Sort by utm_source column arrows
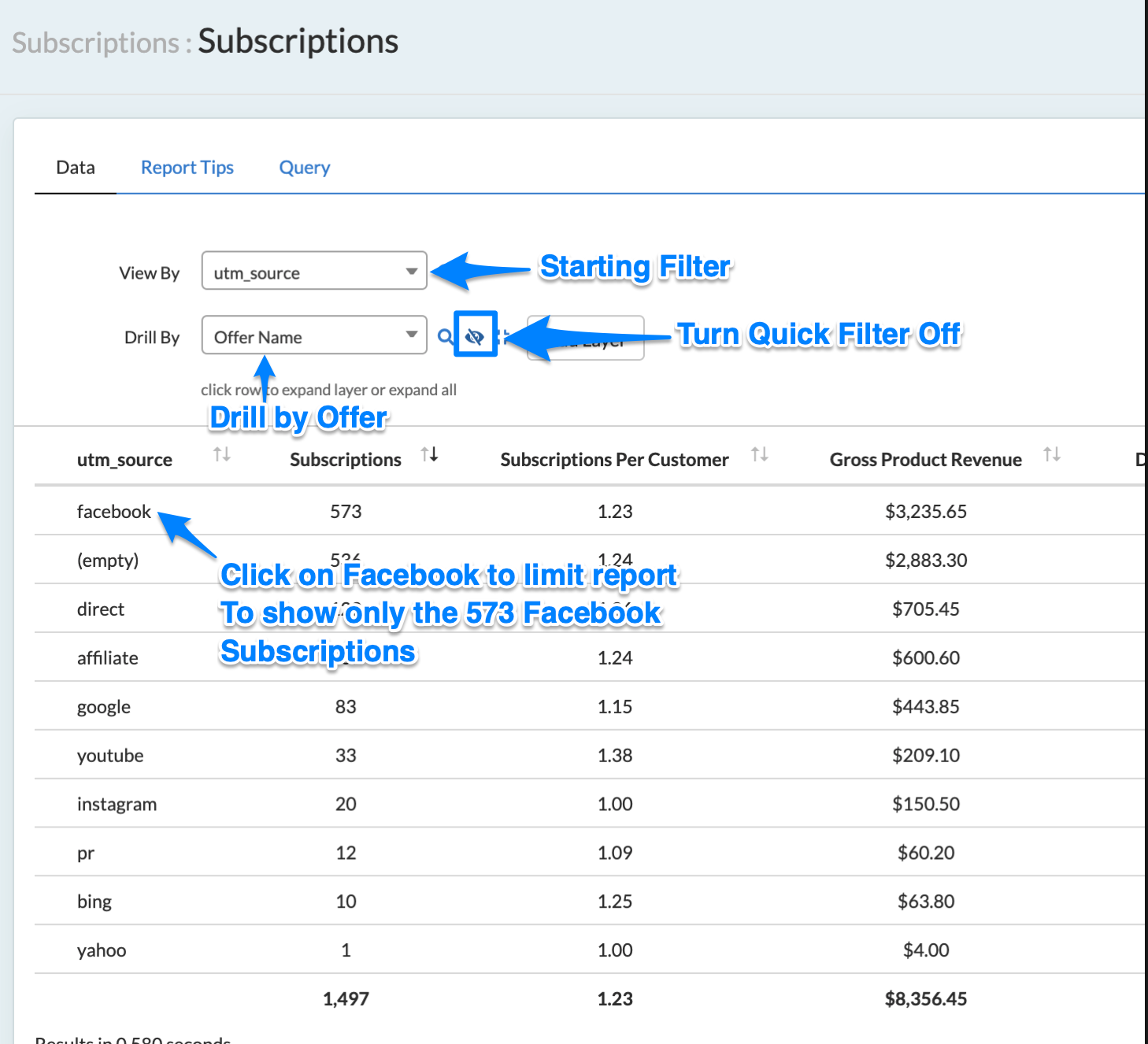 coord(222,454)
